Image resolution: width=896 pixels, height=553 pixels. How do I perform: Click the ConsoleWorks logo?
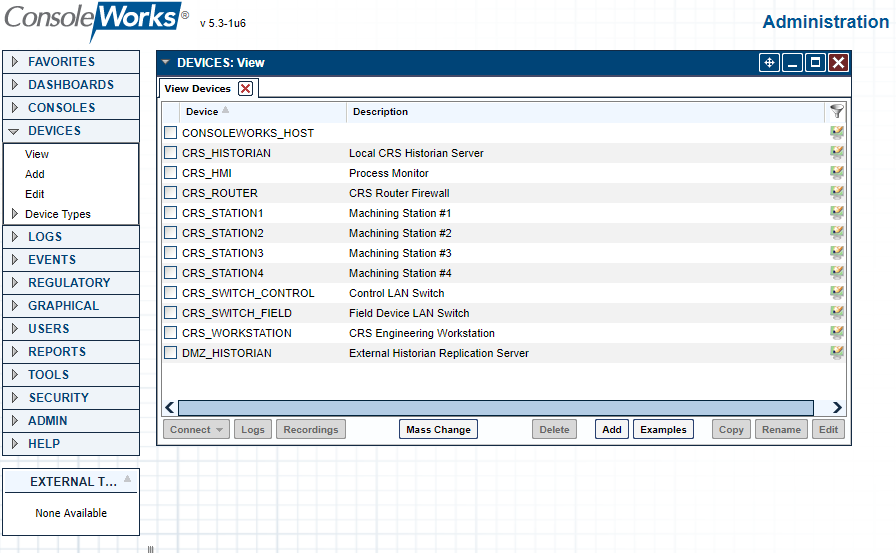coord(97,21)
